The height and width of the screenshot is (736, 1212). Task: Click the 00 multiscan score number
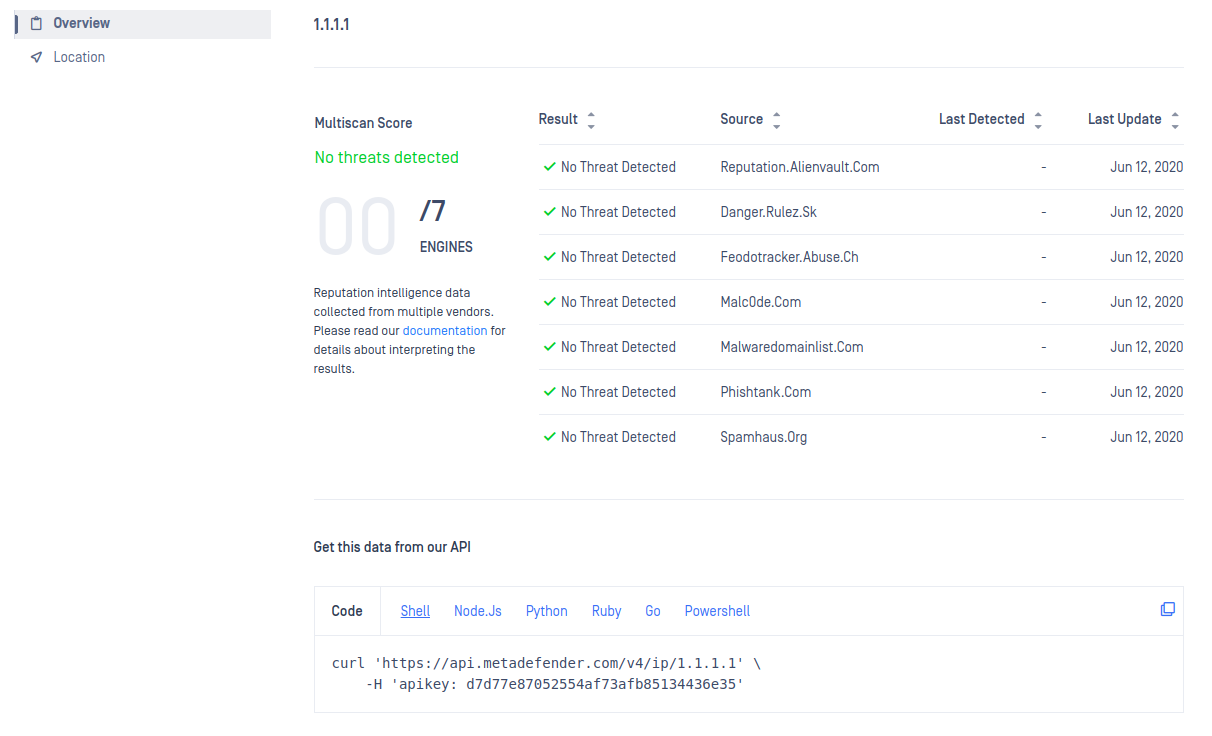click(357, 228)
